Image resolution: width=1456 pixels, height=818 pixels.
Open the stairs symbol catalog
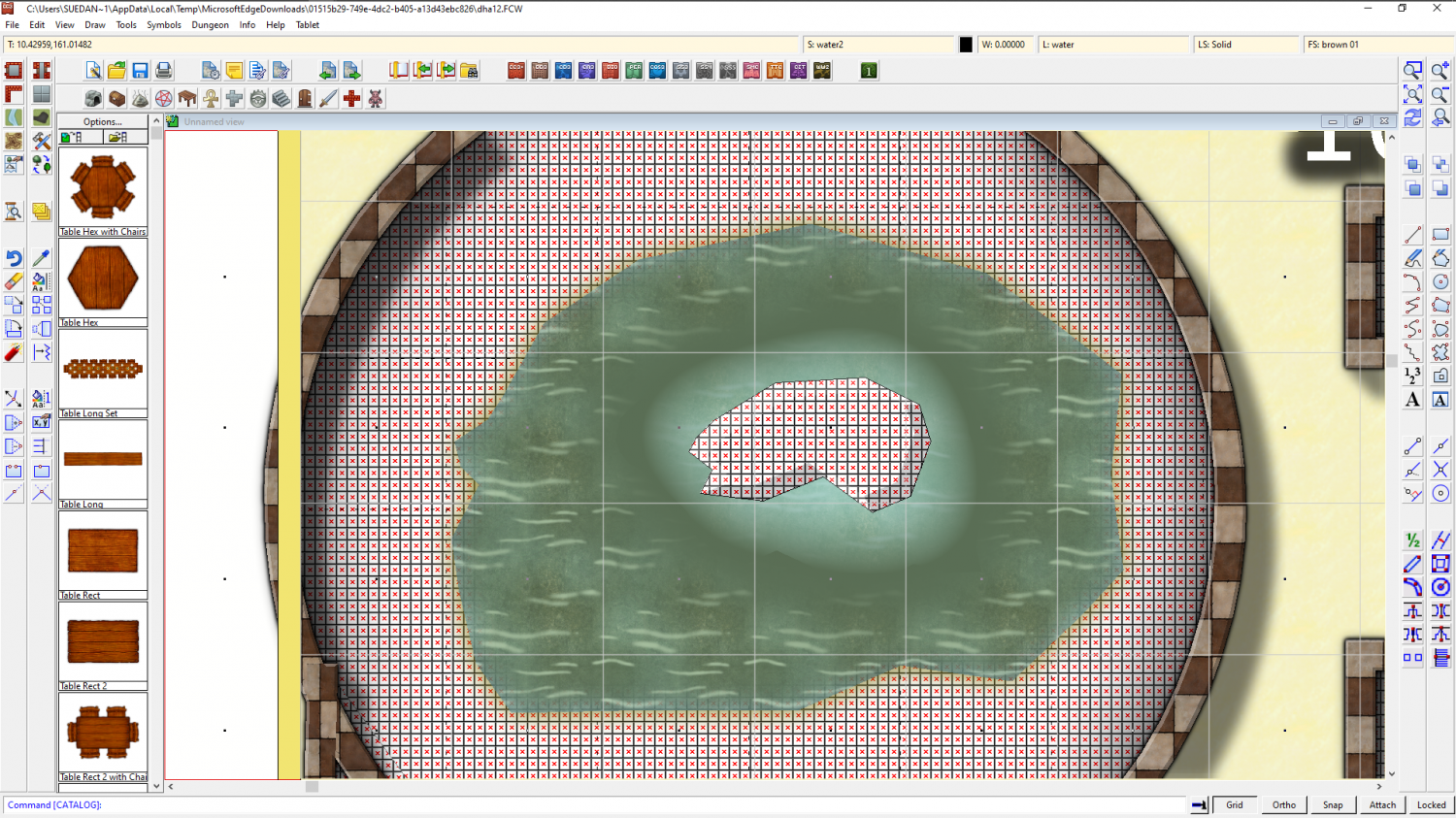coord(281,98)
